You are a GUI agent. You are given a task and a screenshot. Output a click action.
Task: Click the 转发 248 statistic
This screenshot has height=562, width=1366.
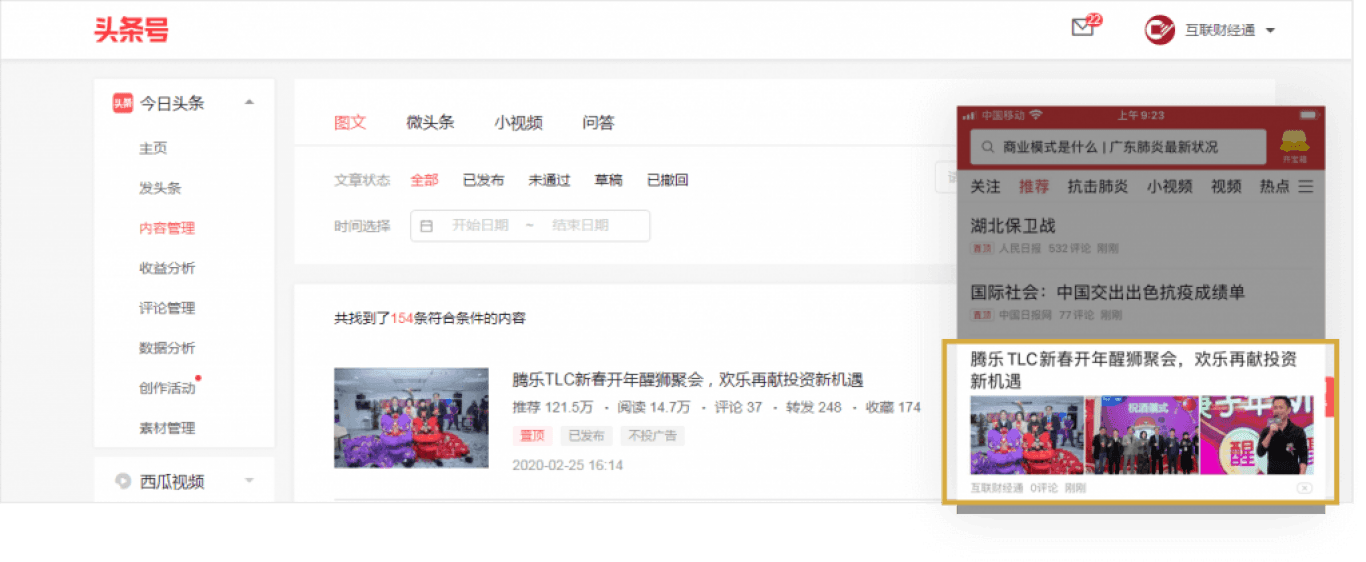click(x=813, y=408)
